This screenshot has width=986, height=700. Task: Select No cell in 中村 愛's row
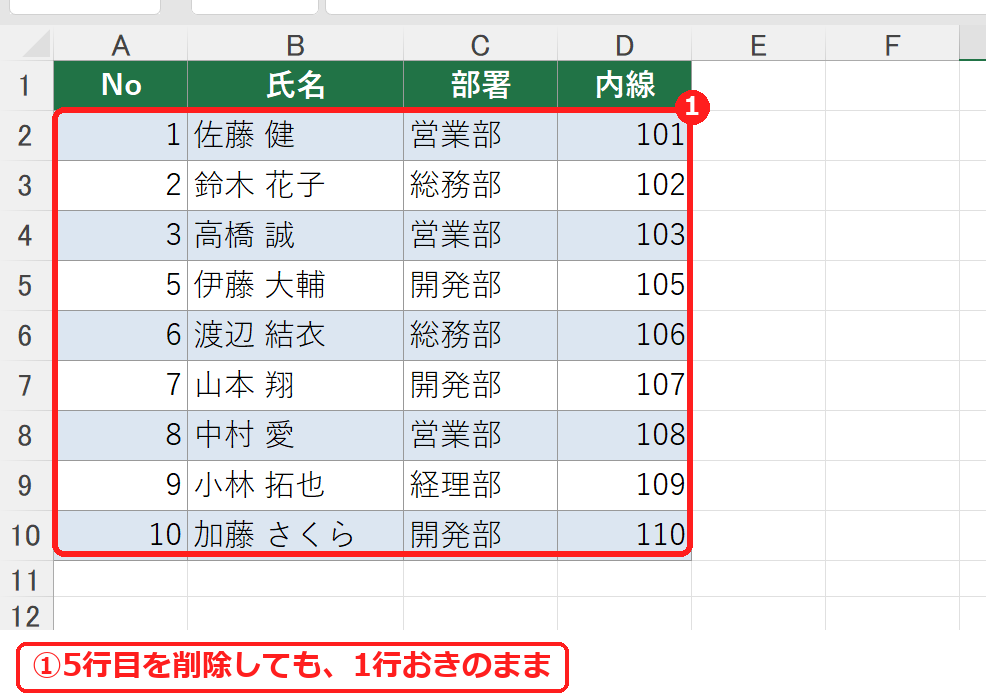coord(121,435)
